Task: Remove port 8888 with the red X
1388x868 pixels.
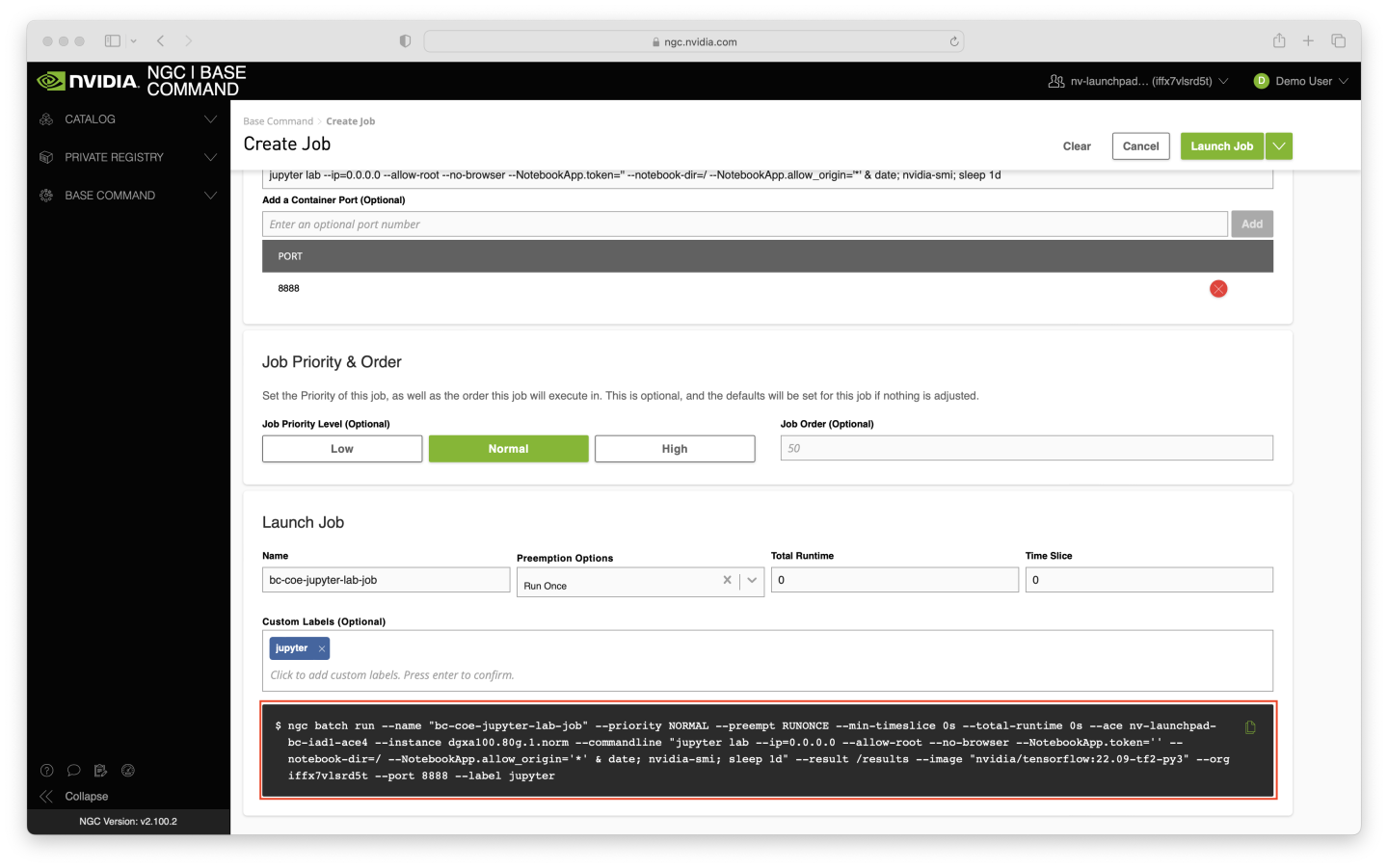Action: click(x=1218, y=289)
